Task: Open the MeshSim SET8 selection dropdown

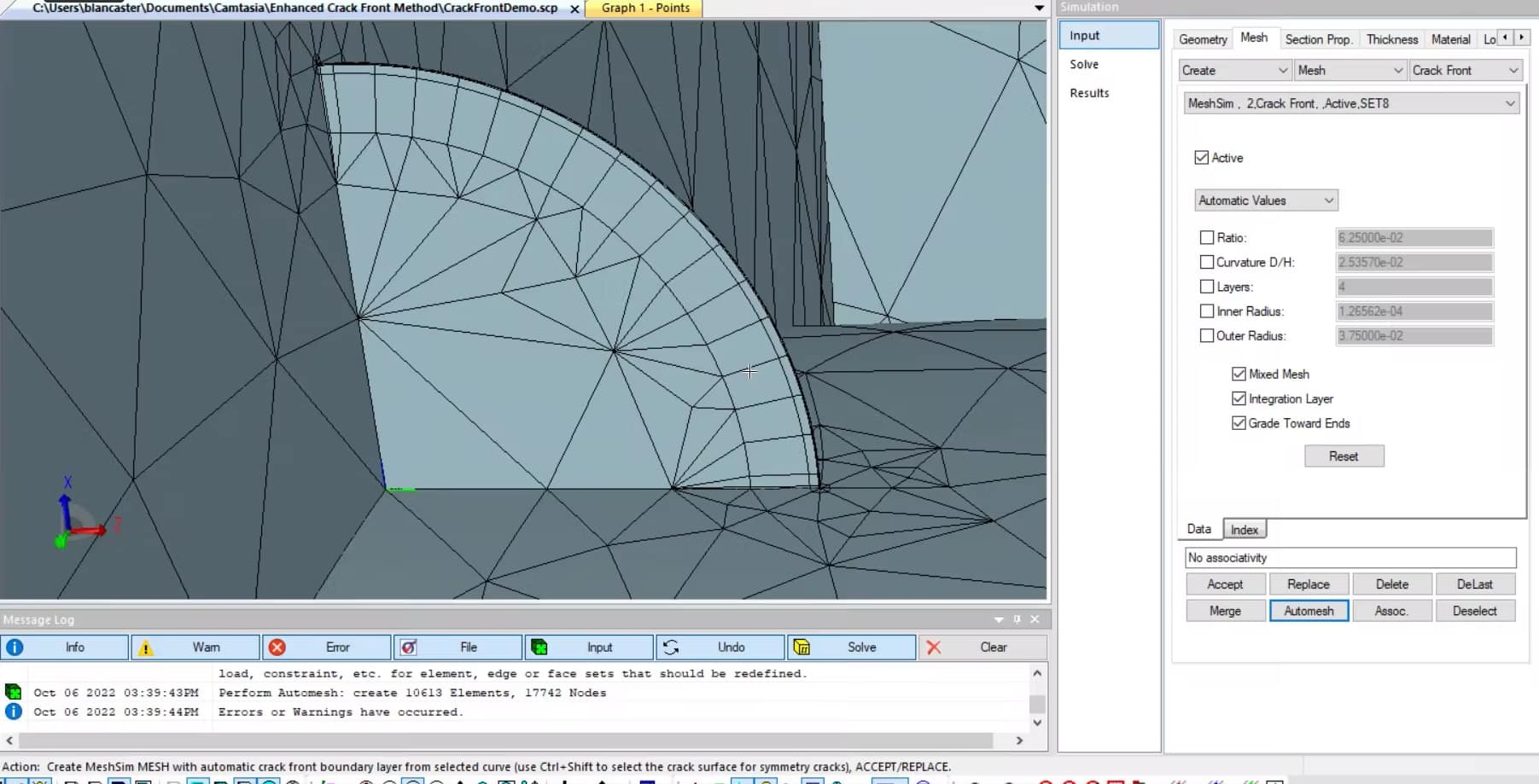Action: click(1511, 102)
